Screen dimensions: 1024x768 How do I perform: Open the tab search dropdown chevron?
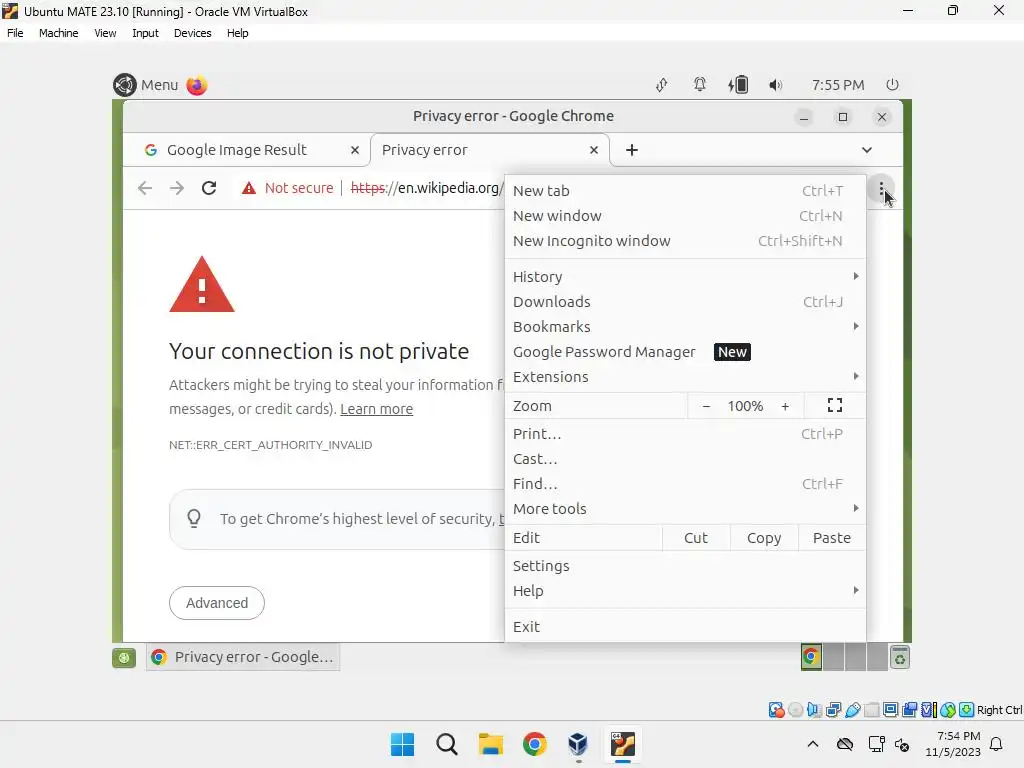pos(867,150)
